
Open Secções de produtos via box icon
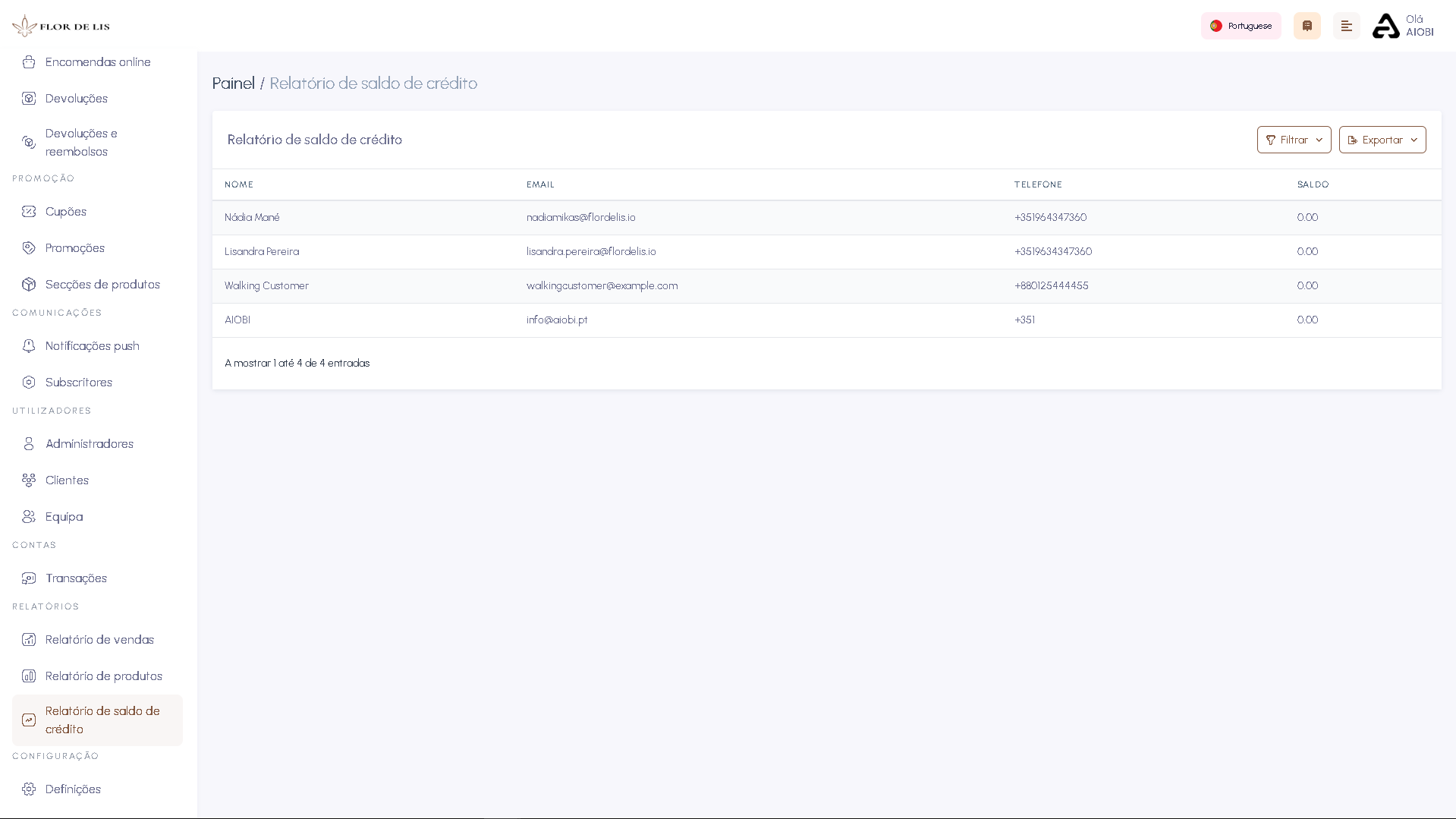point(29,284)
